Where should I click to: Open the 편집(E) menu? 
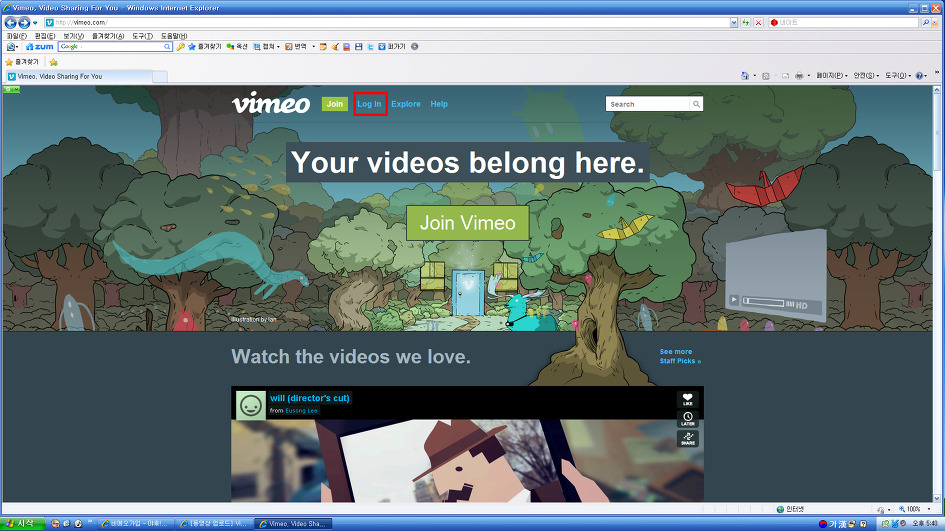click(x=45, y=36)
